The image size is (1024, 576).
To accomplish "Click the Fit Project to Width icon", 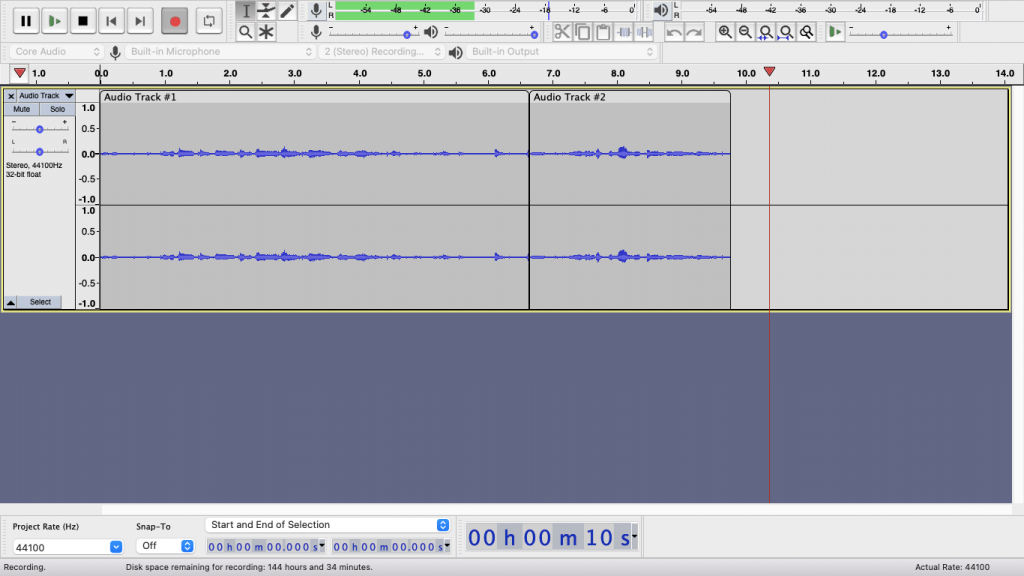I will 786,31.
